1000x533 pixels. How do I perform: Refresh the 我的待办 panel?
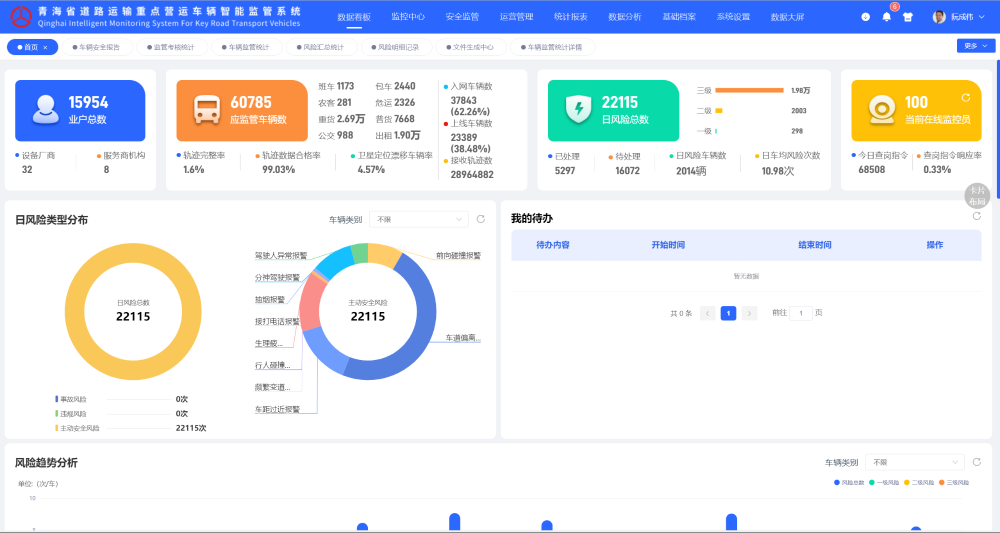click(976, 216)
